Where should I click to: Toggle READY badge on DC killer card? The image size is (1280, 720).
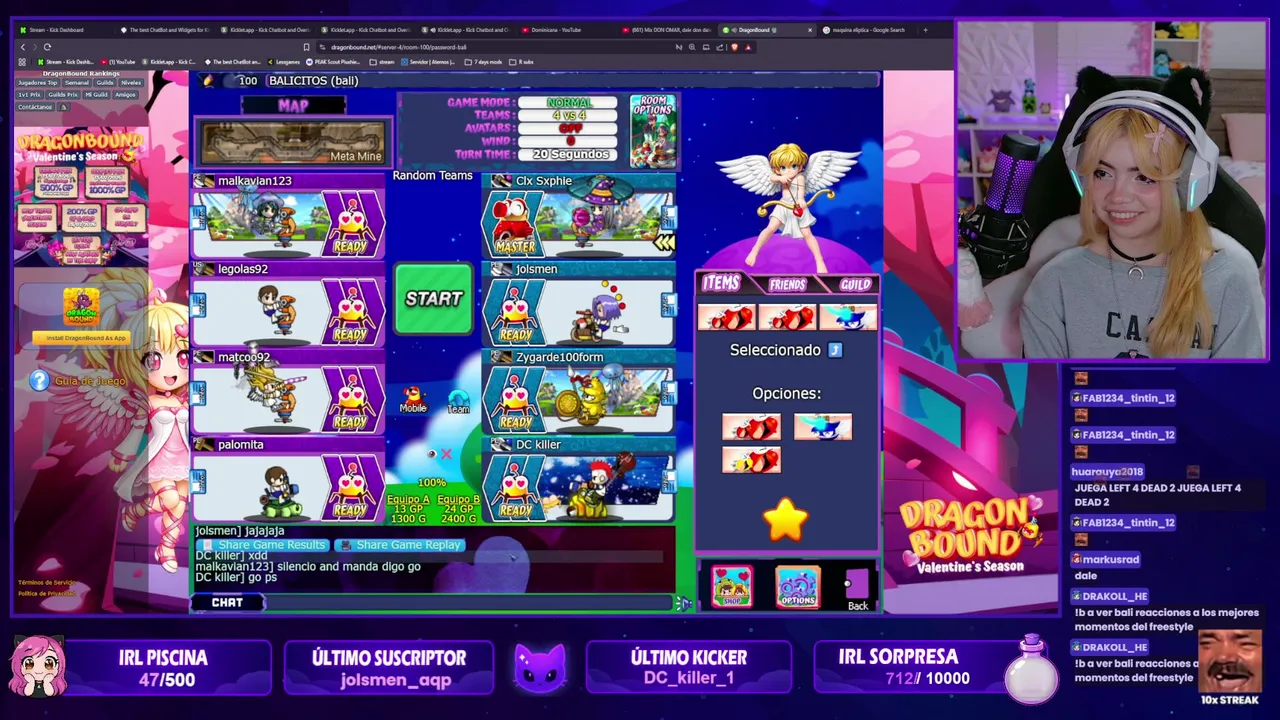(x=515, y=489)
